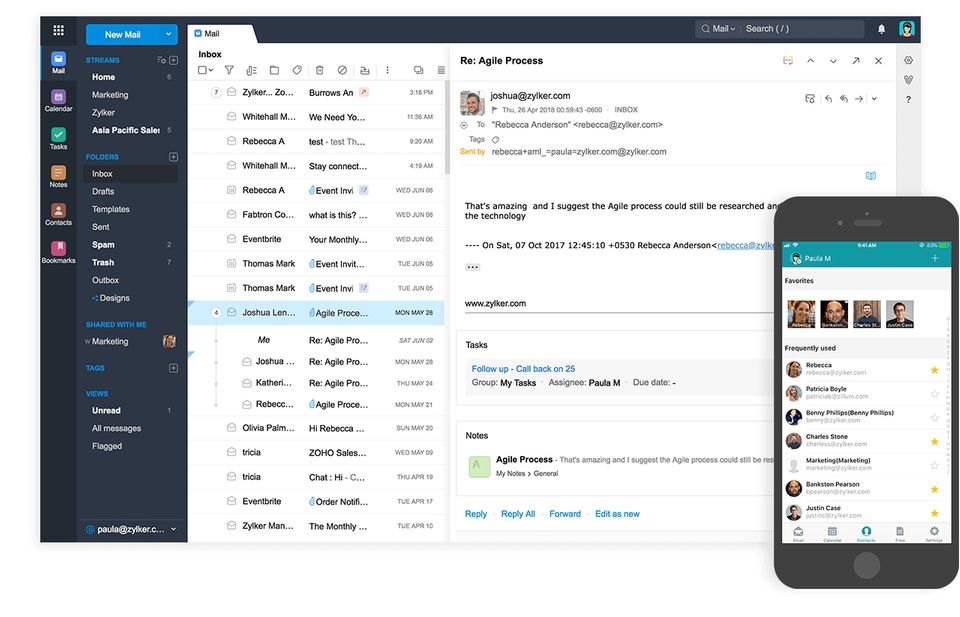Toggle favorite star for Bankston Pearson
The image size is (960, 617).
coord(934,489)
